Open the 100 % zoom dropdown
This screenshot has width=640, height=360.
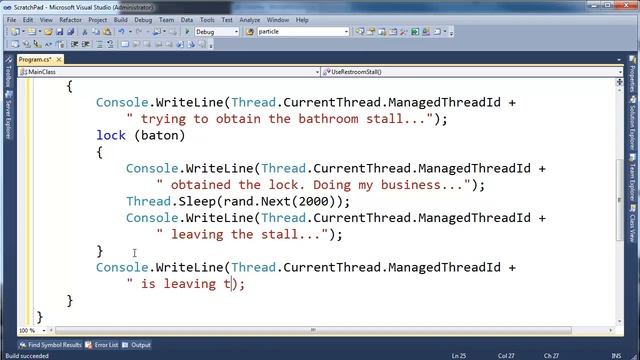click(44, 330)
